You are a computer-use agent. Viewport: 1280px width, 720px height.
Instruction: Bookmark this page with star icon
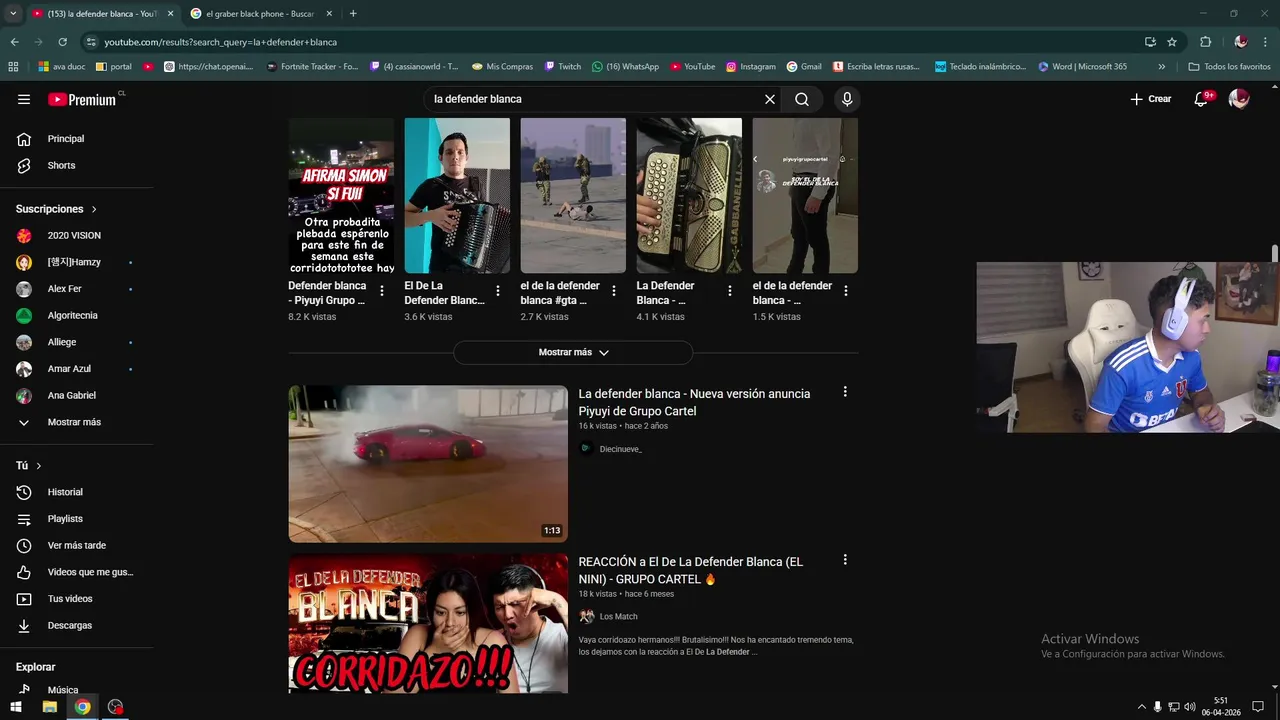click(x=1172, y=42)
